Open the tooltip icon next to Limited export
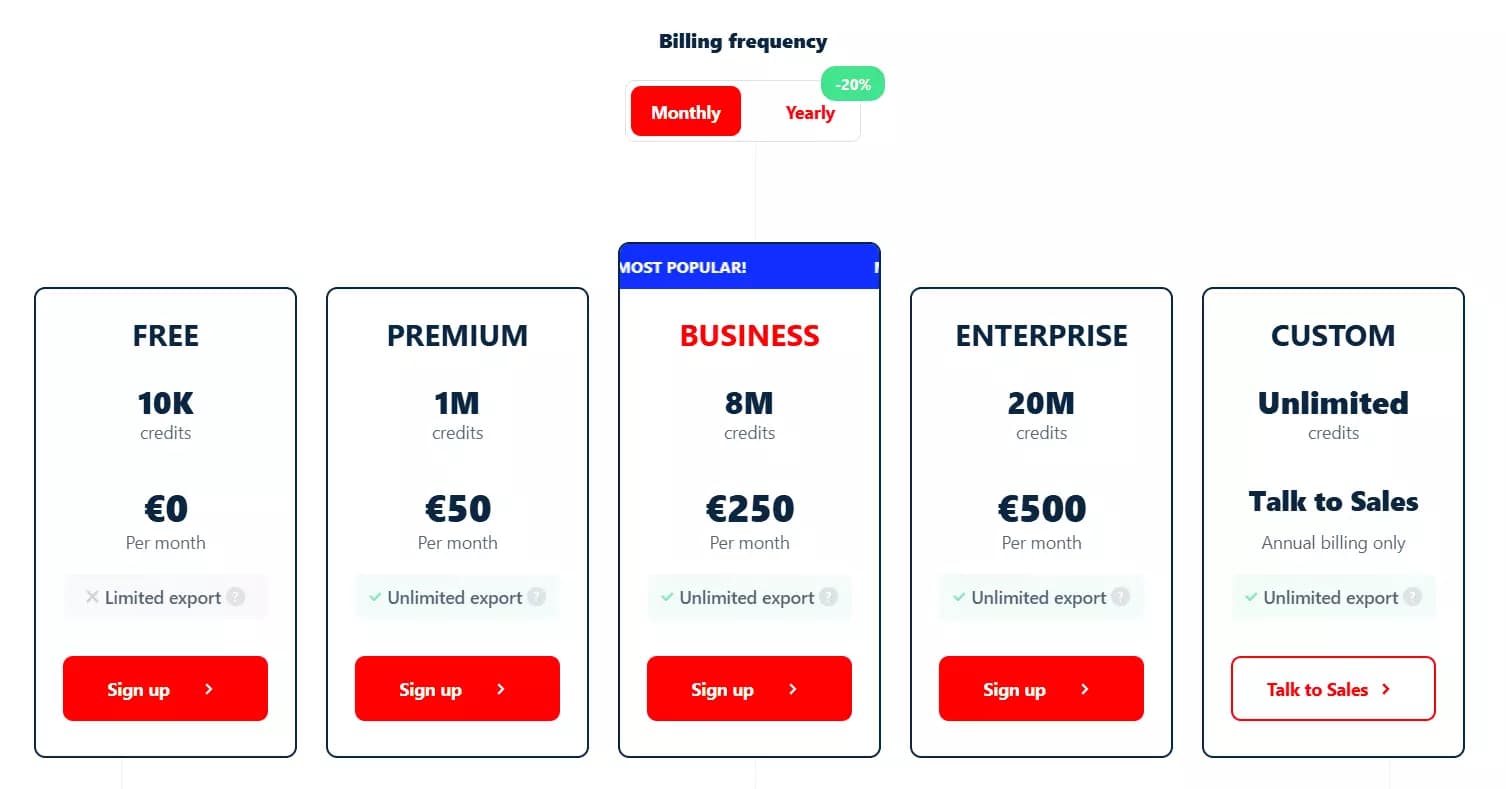The height and width of the screenshot is (789, 1506). [237, 597]
